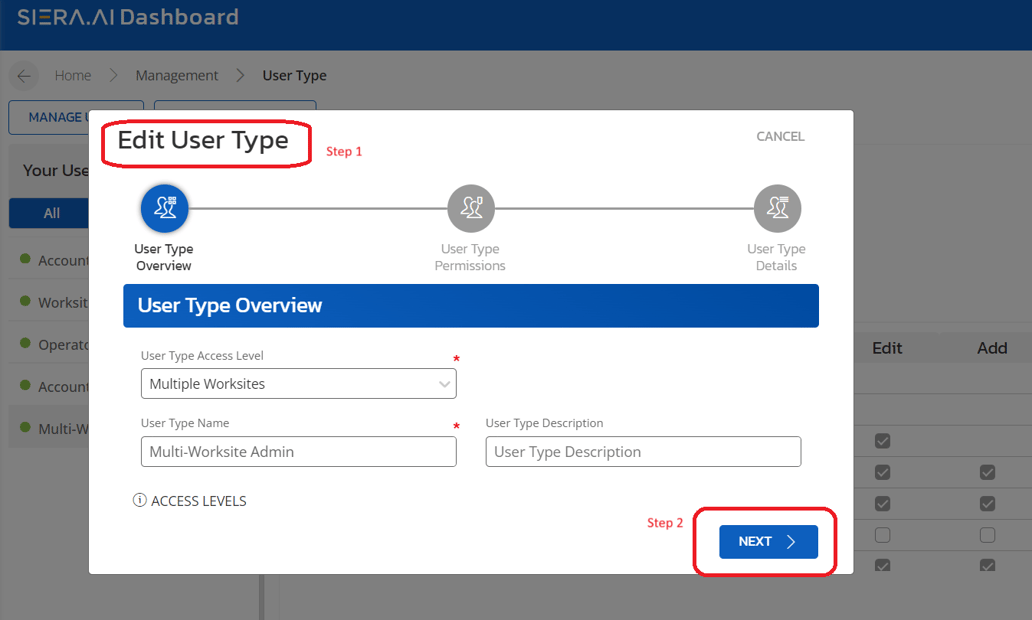Image resolution: width=1032 pixels, height=620 pixels.
Task: Click the User Type Name input field
Action: (x=298, y=452)
